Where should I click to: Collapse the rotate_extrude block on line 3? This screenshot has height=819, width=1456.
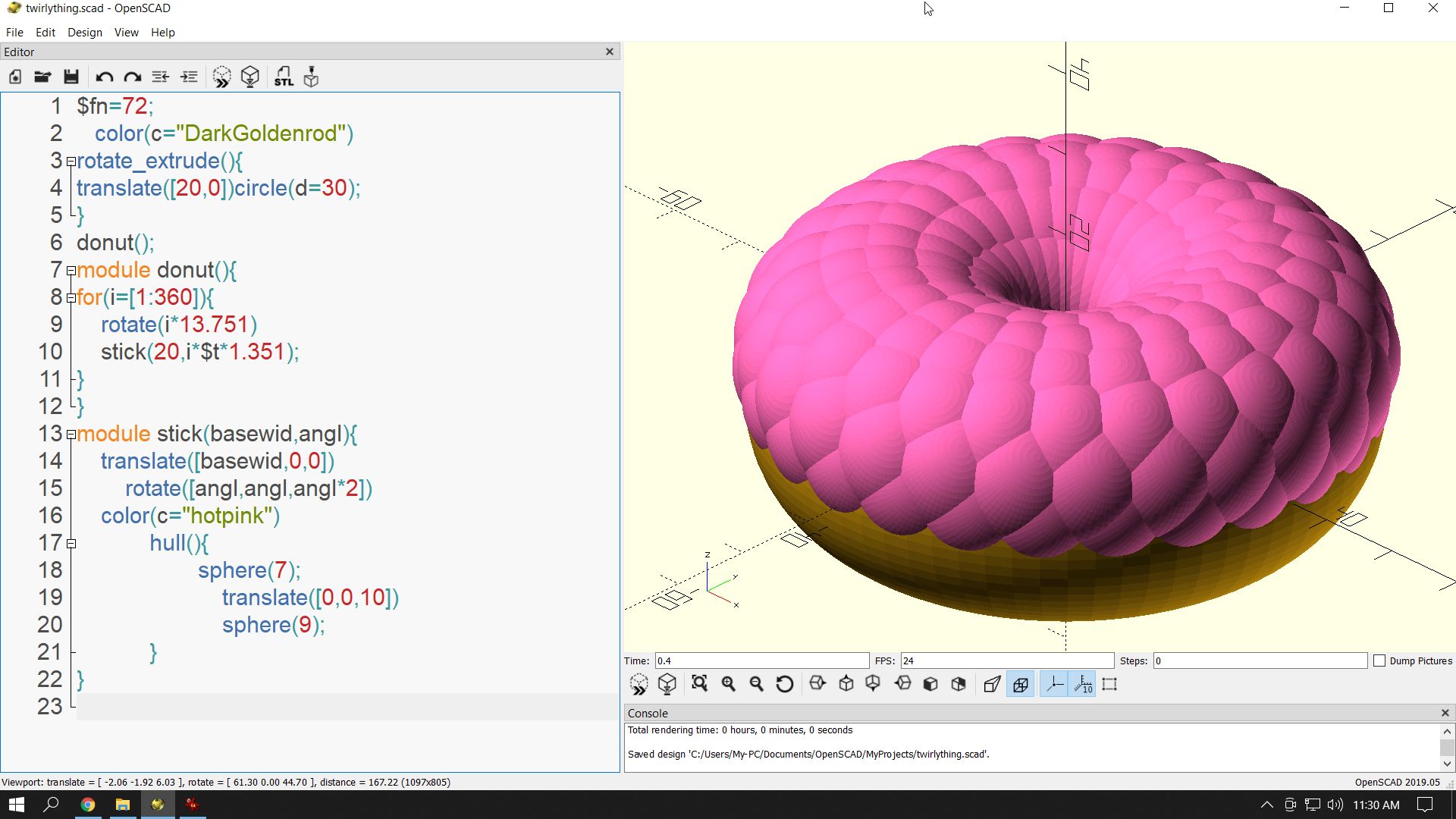coord(71,162)
